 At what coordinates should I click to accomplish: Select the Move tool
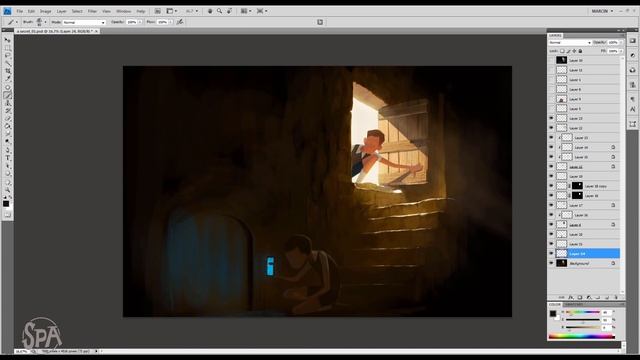click(7, 40)
